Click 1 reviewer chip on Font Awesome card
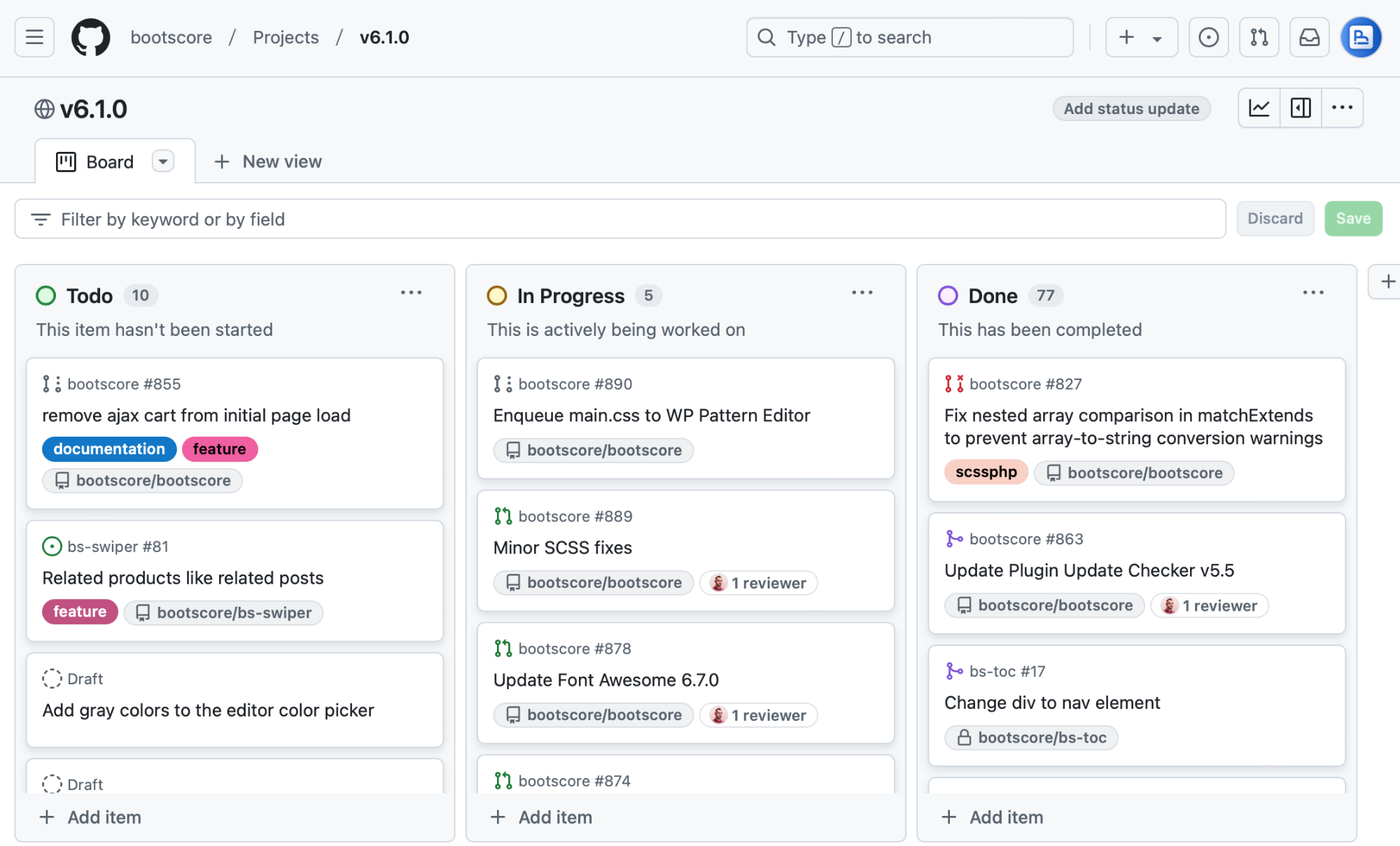 (759, 714)
